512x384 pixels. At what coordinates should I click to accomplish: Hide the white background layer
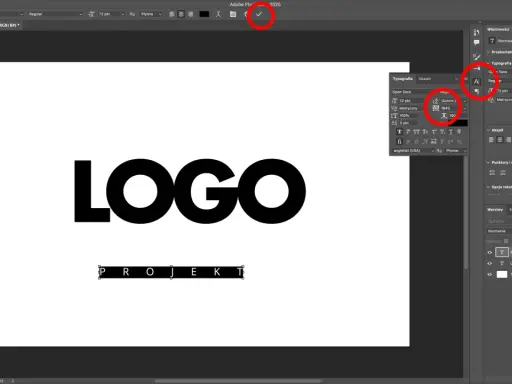point(490,274)
